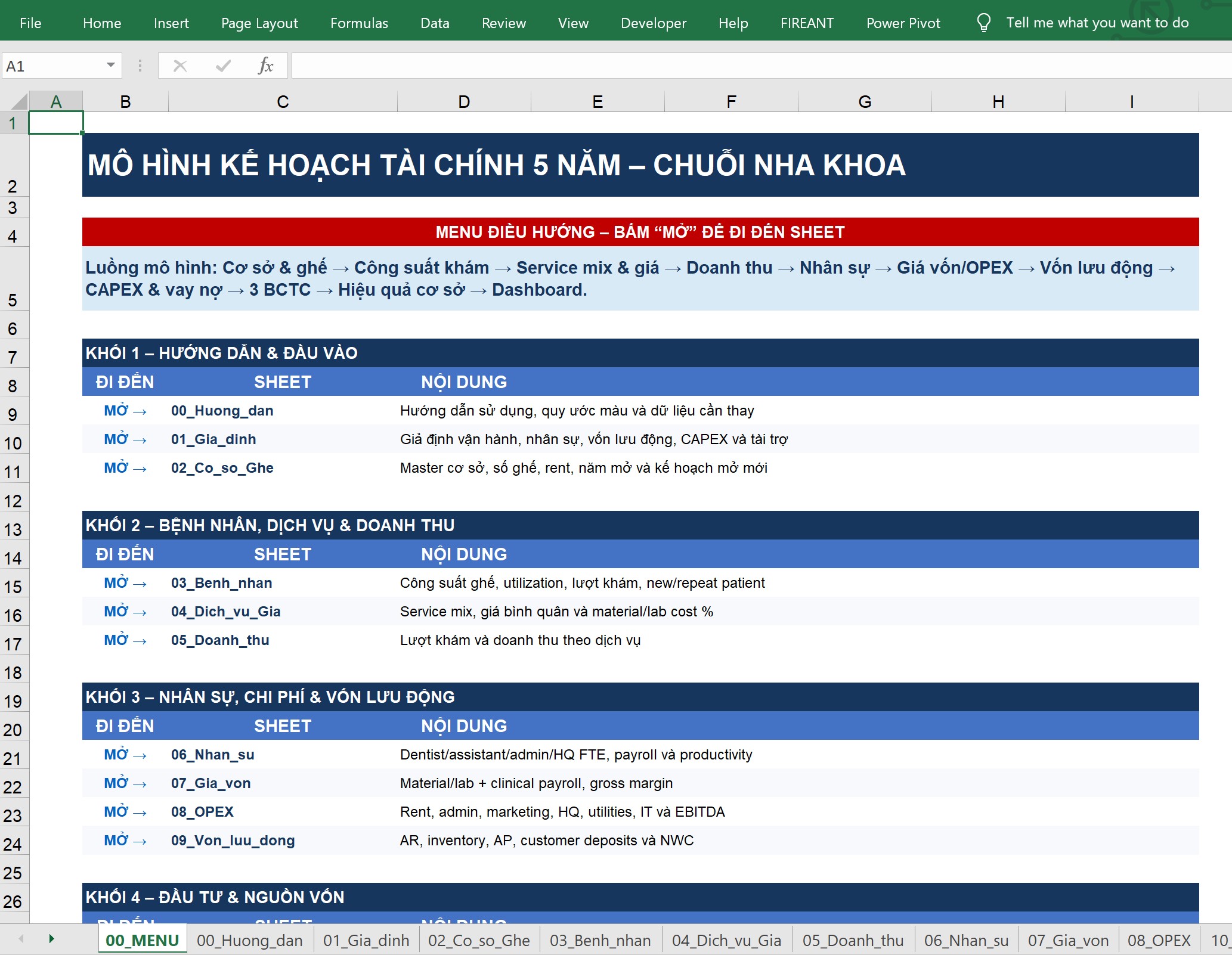Open the Power Pivot ribbon tab
This screenshot has width=1232, height=955.
point(903,23)
